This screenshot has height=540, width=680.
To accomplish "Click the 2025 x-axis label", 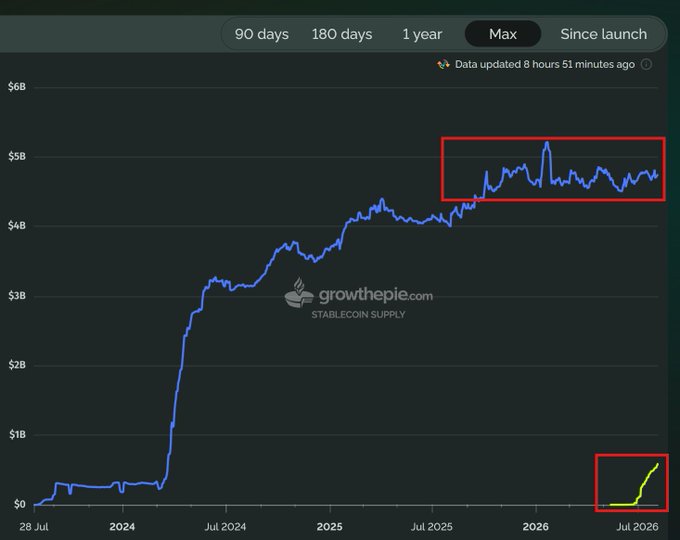I will (329, 527).
